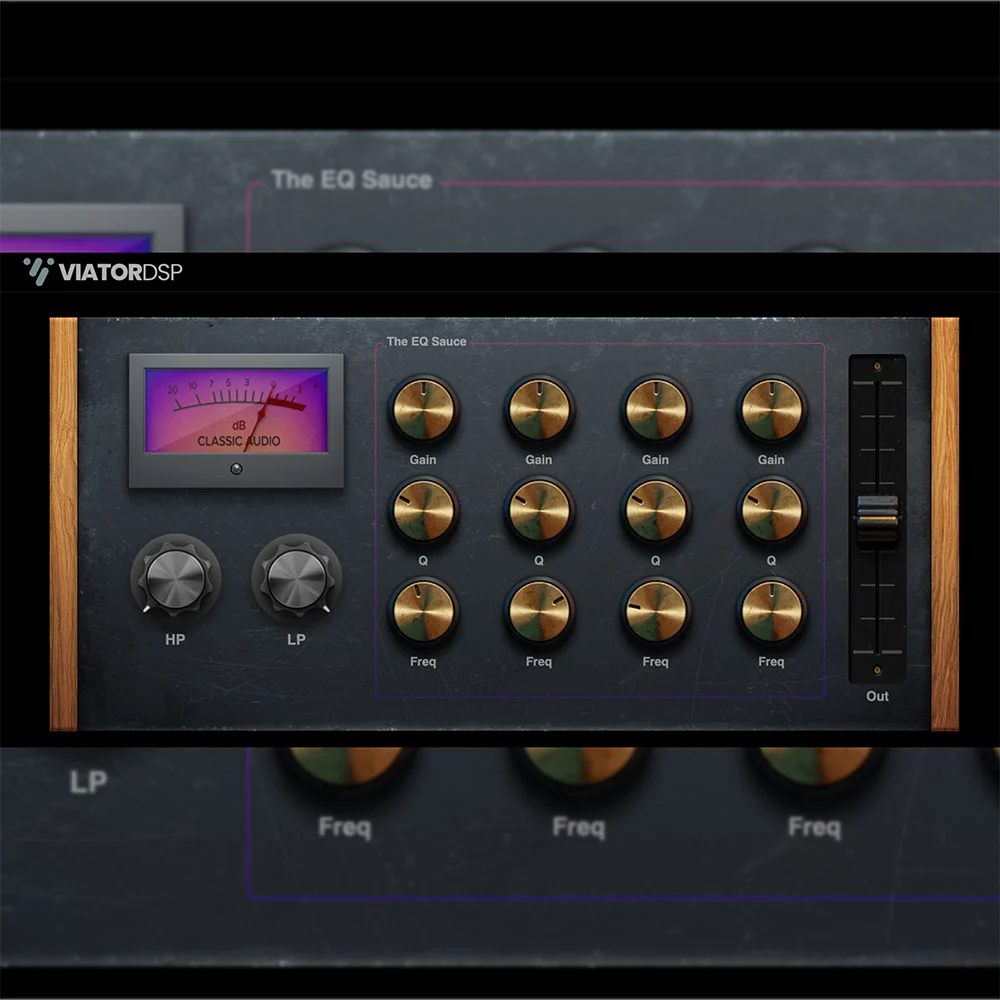Click the HP filter knob

pos(175,578)
